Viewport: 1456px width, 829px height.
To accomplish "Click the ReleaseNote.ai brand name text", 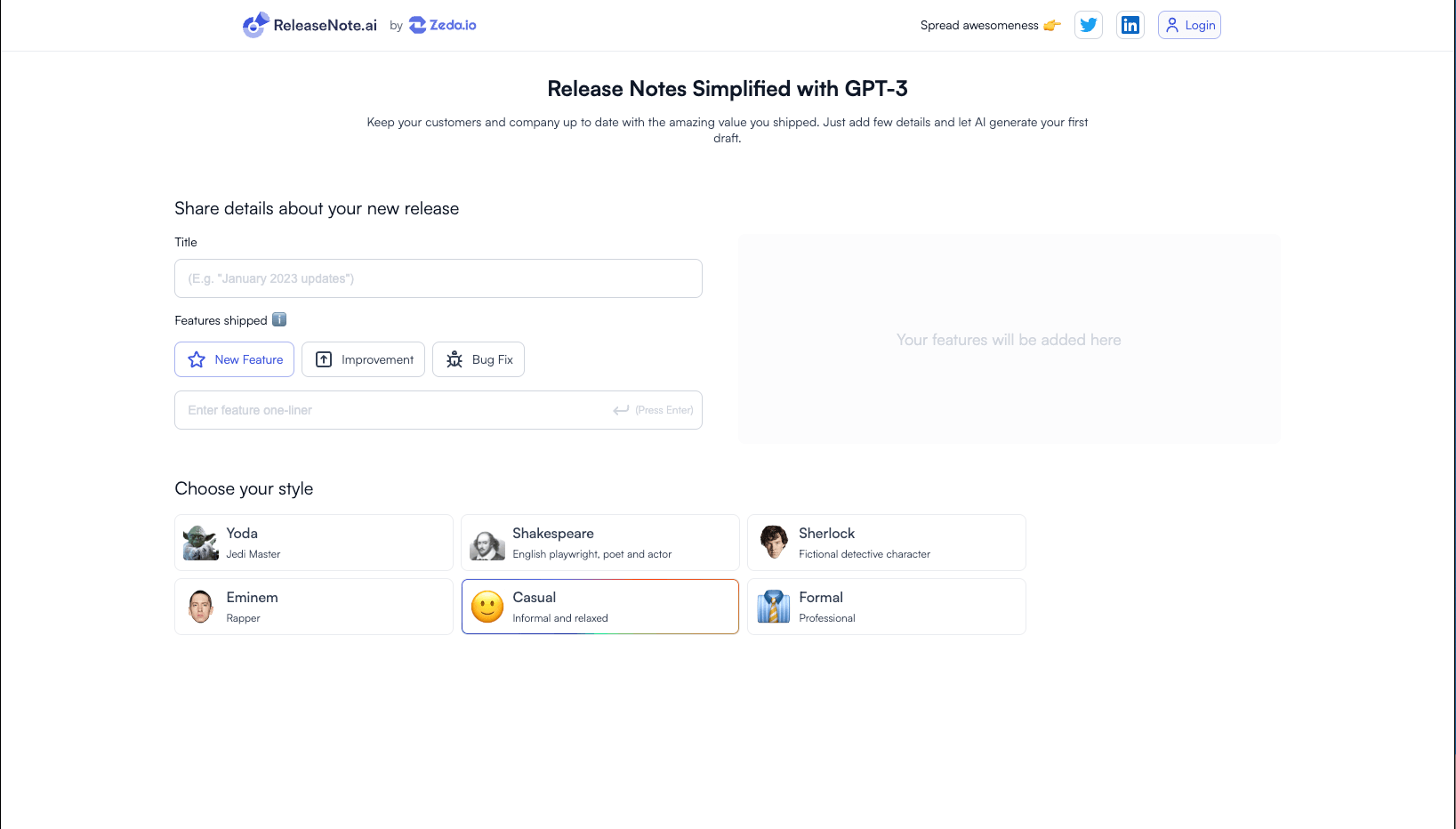I will (x=326, y=25).
